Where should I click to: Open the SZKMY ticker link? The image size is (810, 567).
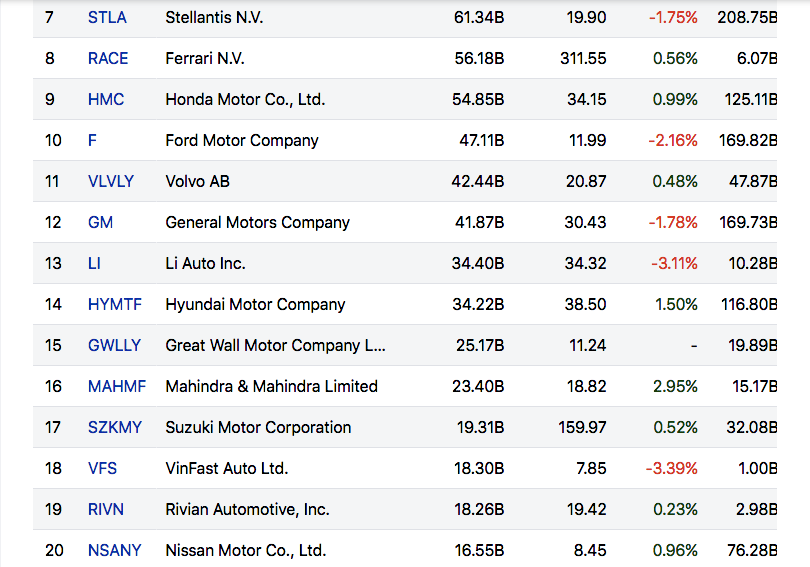pos(115,428)
